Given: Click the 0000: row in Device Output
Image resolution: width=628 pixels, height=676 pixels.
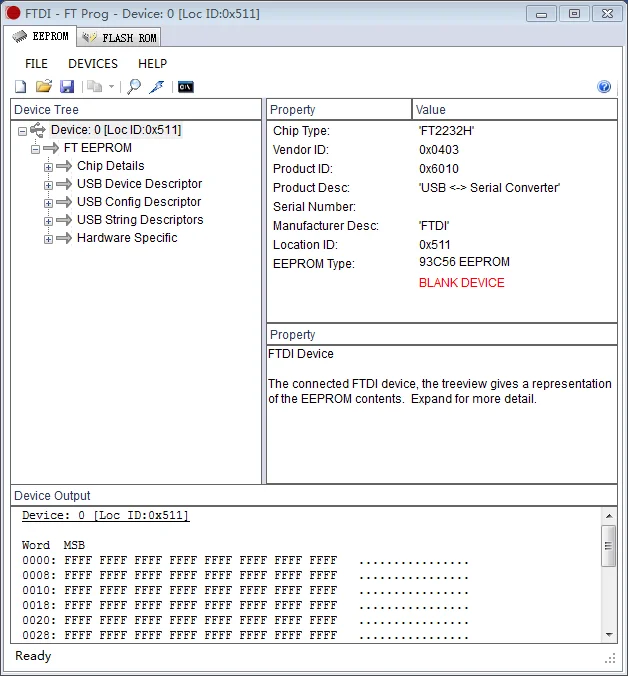Looking at the screenshot, I should click(245, 560).
